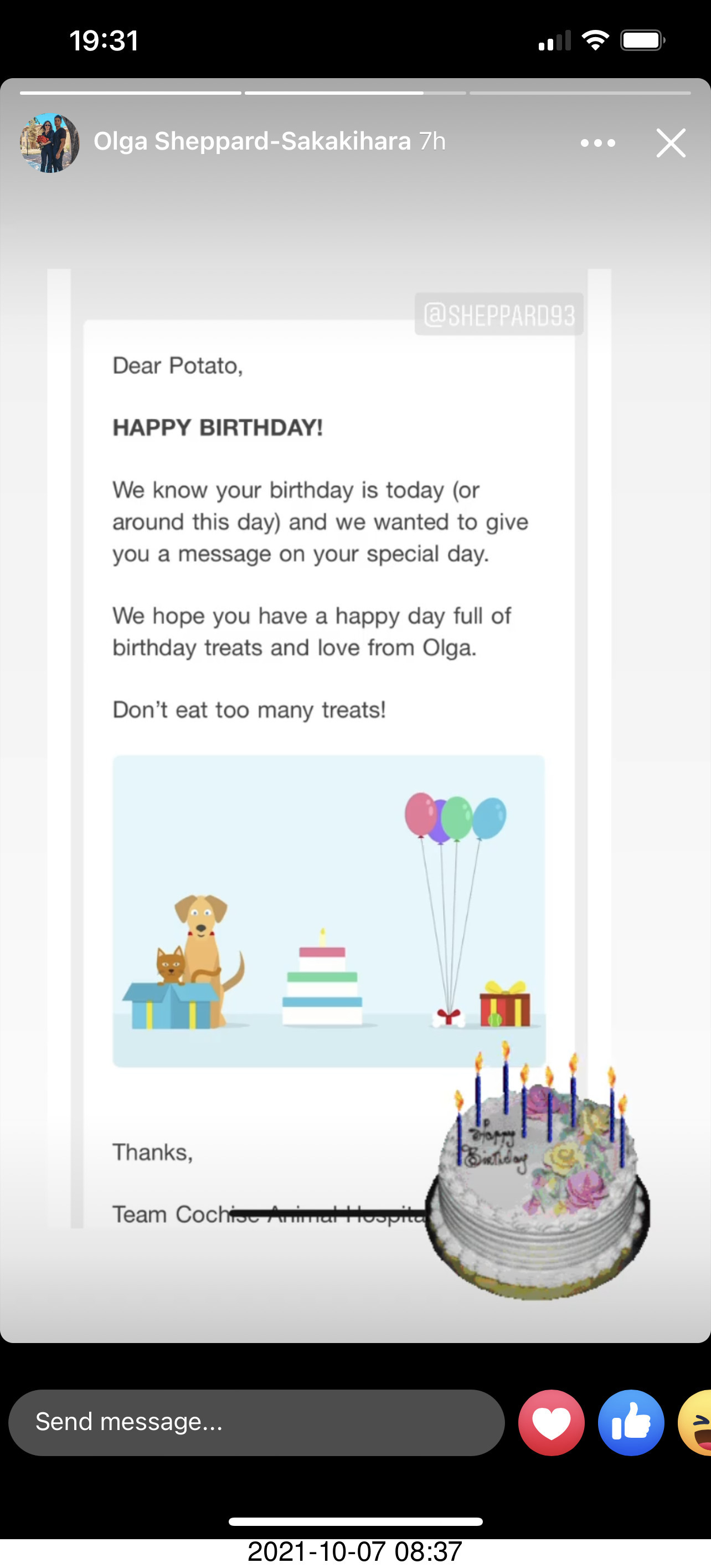Tap the cellular signal bars

(554, 41)
